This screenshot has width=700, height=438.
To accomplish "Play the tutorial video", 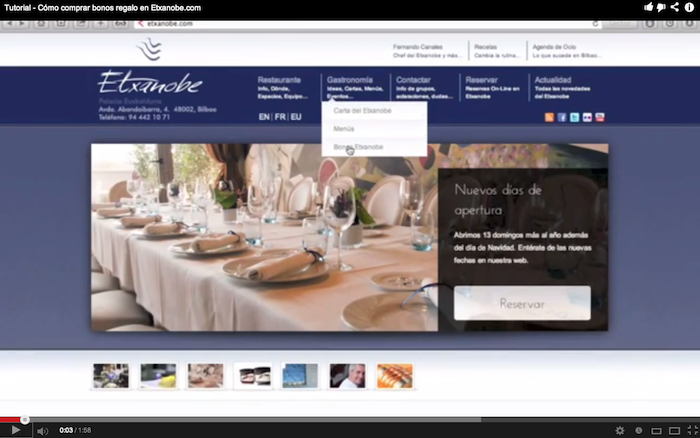I will [15, 430].
